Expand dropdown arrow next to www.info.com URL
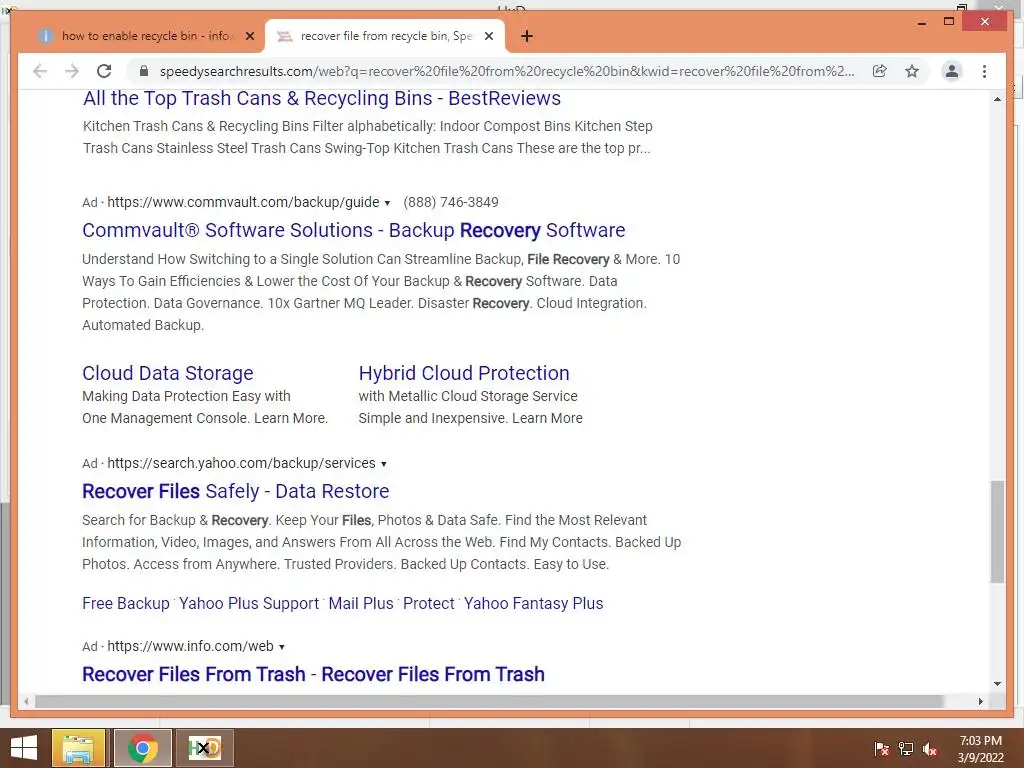 point(281,647)
